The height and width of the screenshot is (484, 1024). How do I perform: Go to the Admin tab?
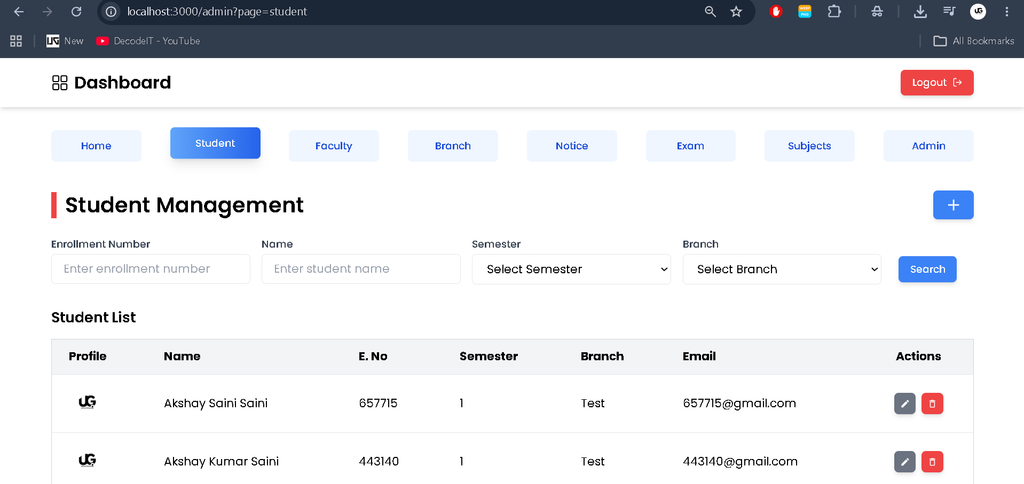click(x=928, y=146)
